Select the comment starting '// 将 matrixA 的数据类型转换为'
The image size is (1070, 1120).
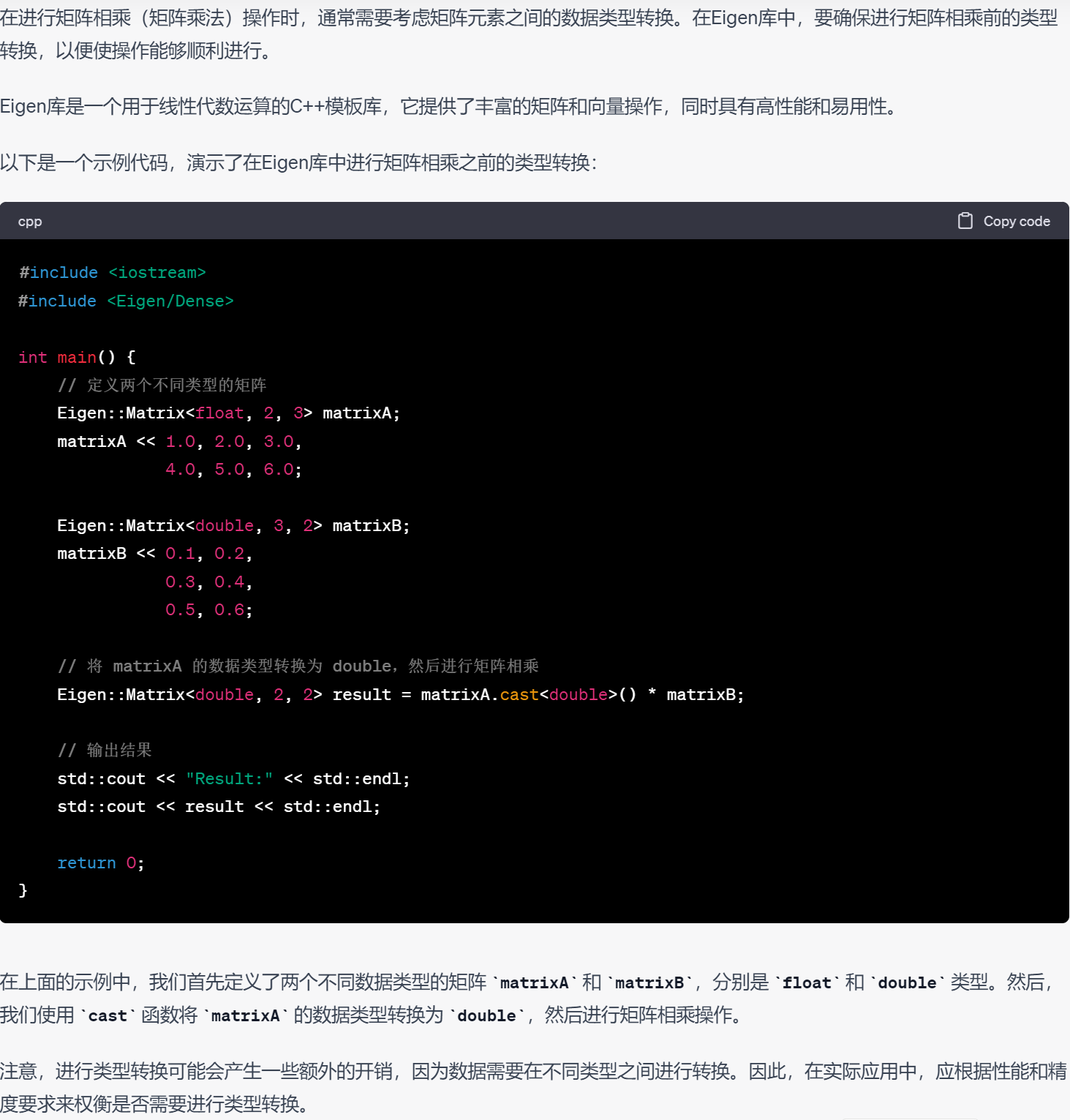298,666
